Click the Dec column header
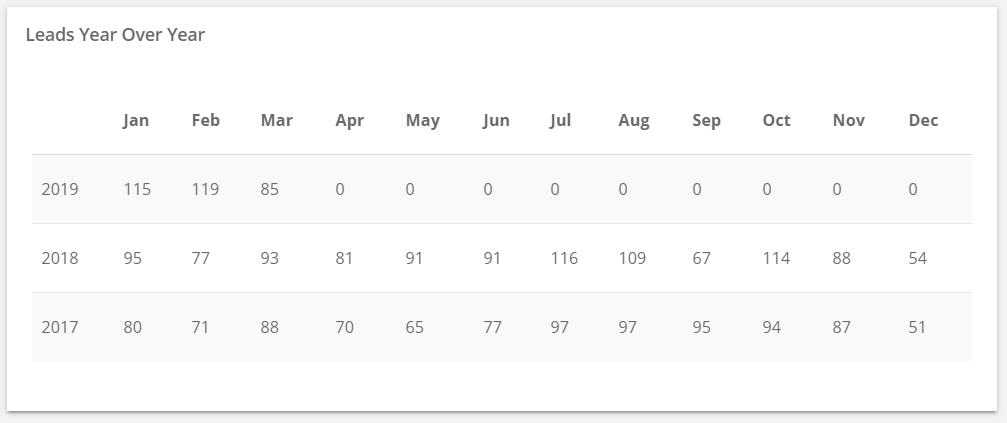Screen dimensions: 1007x423 click(x=924, y=121)
